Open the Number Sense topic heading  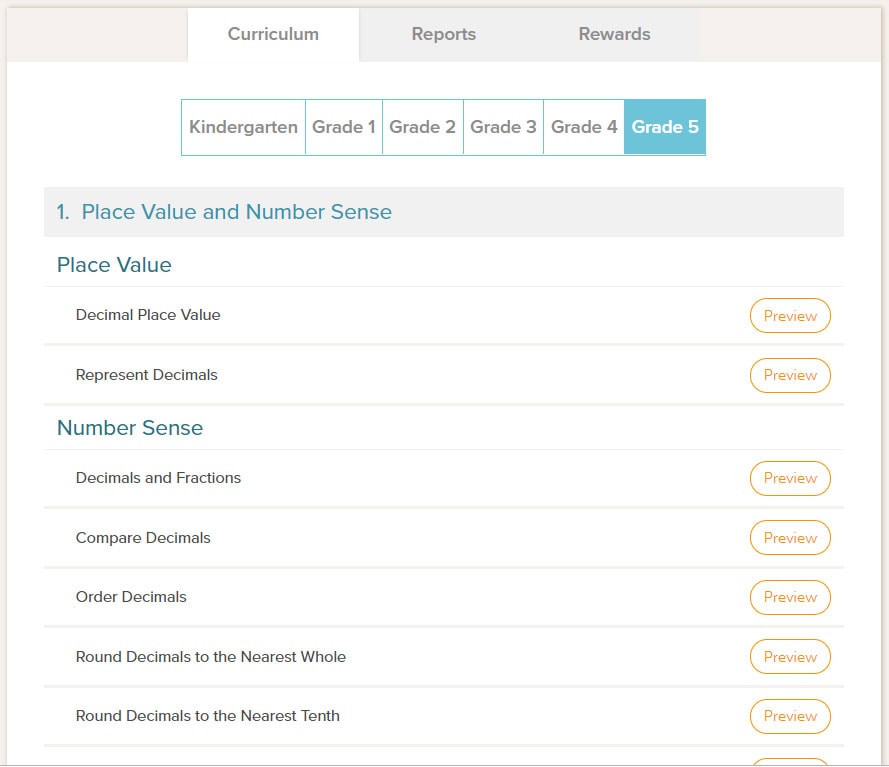pos(129,427)
